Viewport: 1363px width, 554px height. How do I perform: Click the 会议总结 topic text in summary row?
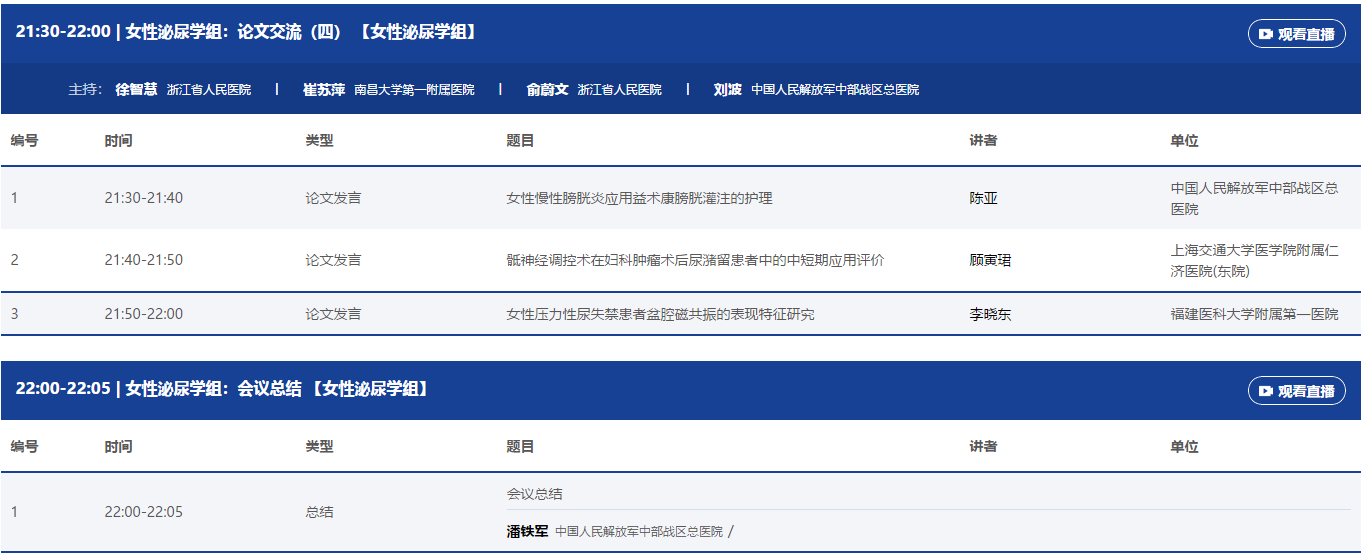[534, 494]
